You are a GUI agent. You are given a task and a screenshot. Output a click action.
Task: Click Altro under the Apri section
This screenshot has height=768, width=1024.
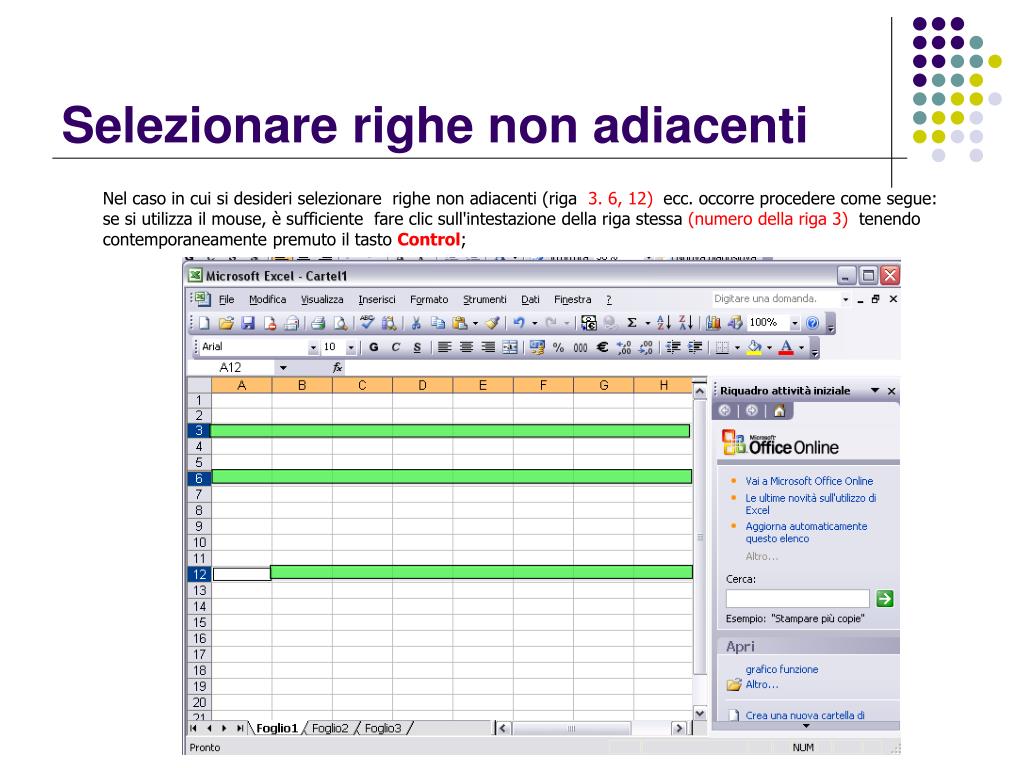(x=762, y=684)
